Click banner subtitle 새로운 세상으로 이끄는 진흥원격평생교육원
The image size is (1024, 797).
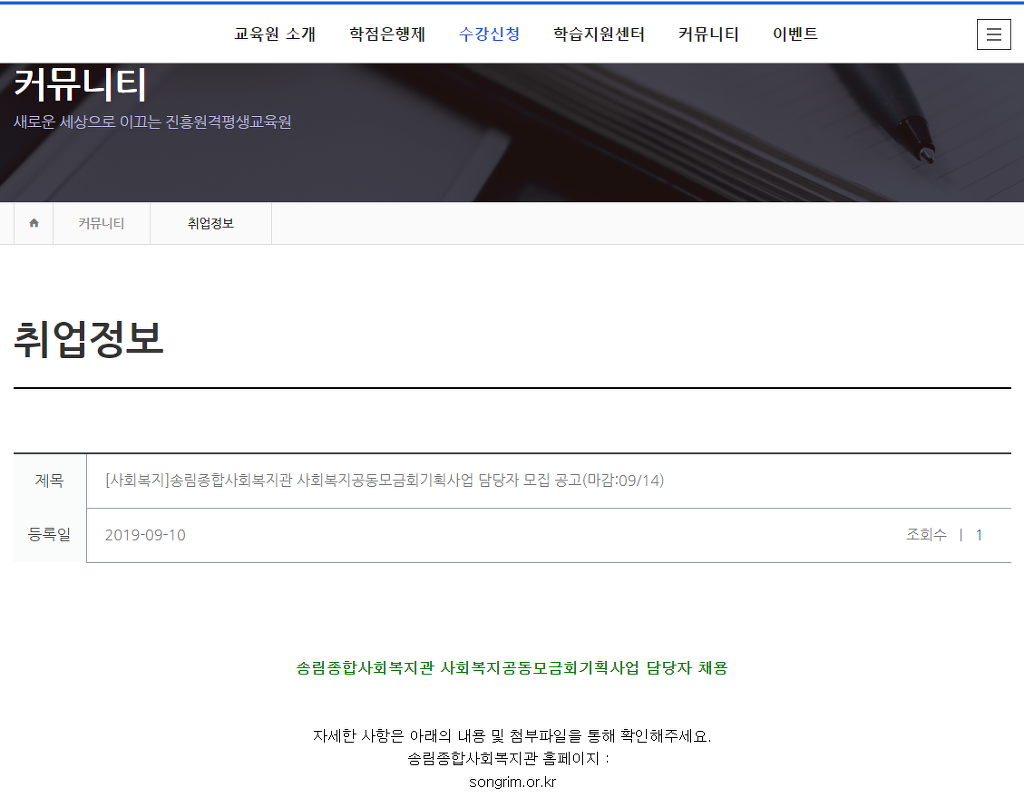point(152,122)
